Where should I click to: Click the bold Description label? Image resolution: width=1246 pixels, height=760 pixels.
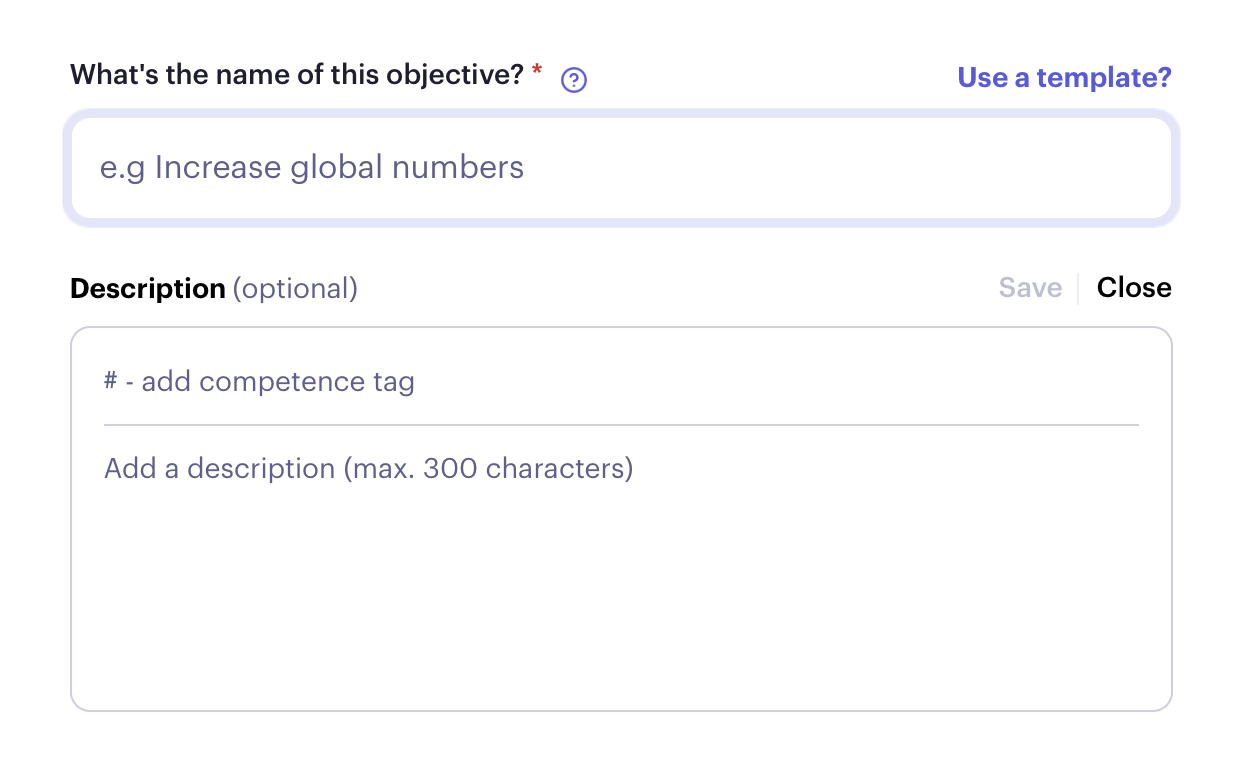coord(148,289)
